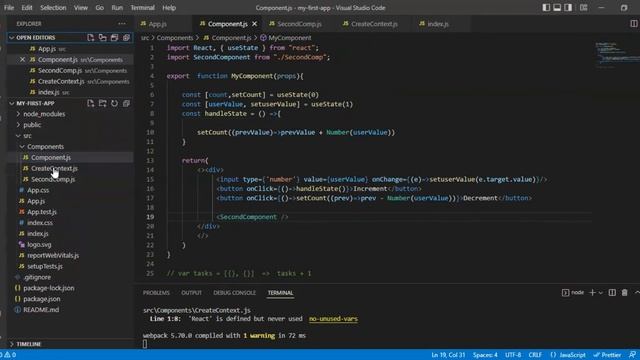Toggle vertical/horizontal editor layout in Open Editors

point(102,38)
